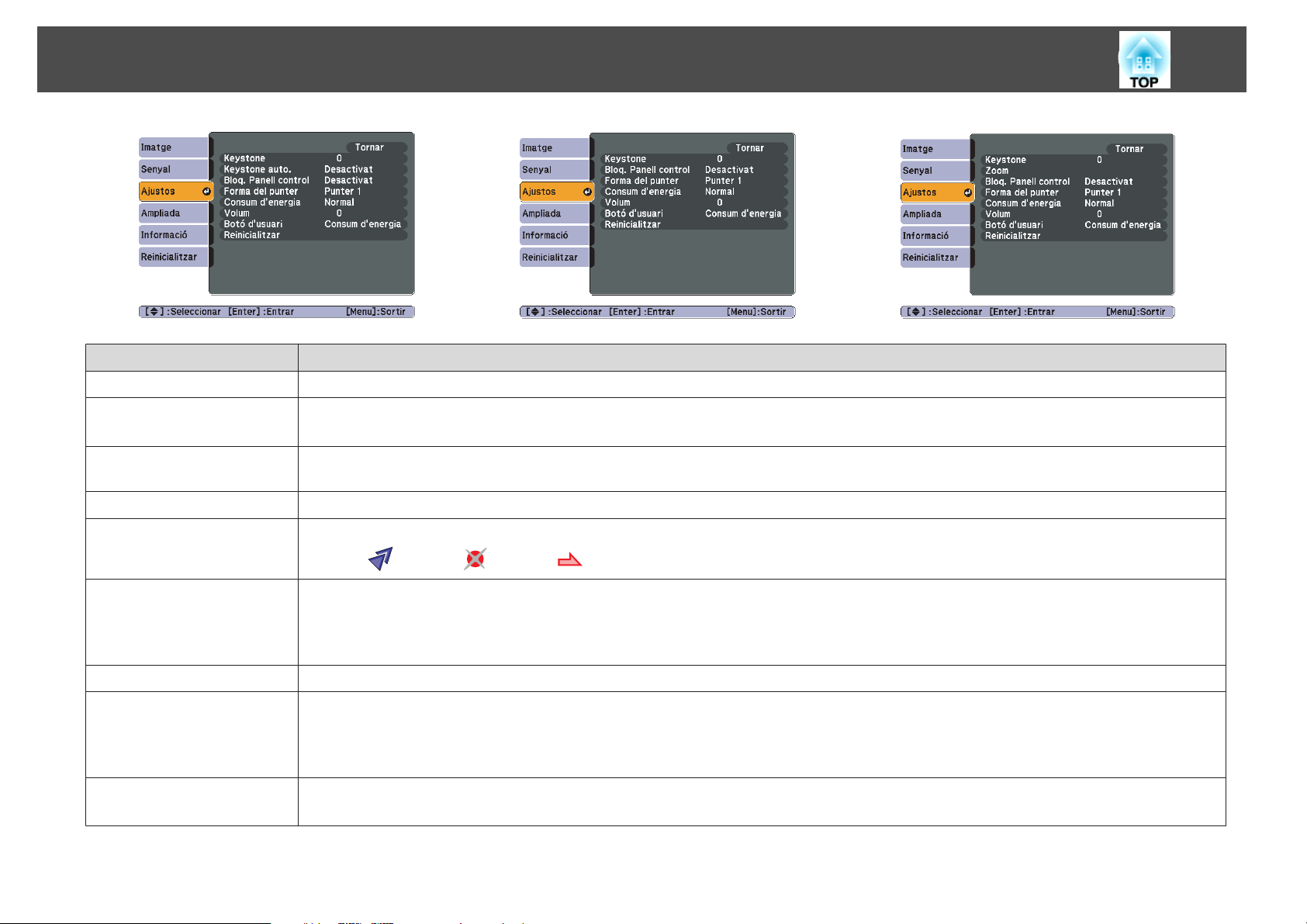
Task: Open Imatge tab in the right menu
Action: [x=935, y=149]
